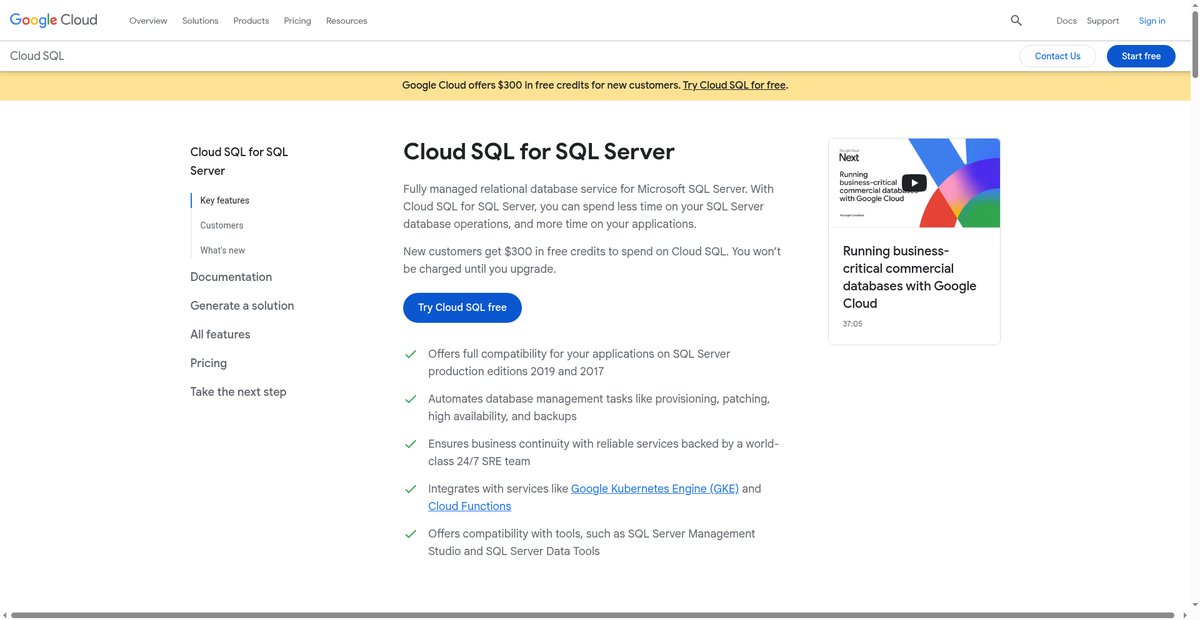Jump to the Documentation section
This screenshot has width=1200, height=620.
click(x=231, y=277)
